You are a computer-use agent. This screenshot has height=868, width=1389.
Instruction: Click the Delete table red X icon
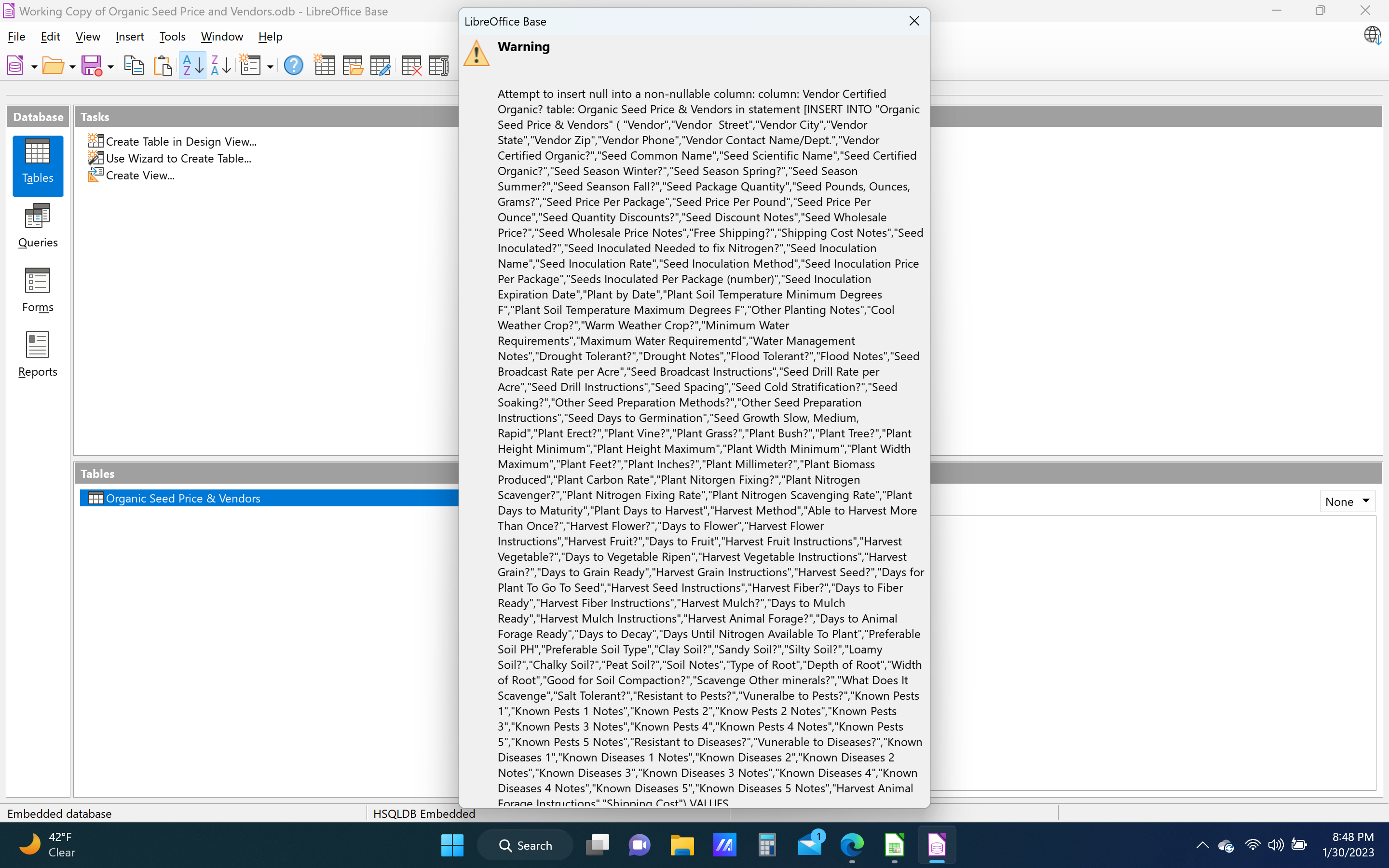[x=411, y=66]
